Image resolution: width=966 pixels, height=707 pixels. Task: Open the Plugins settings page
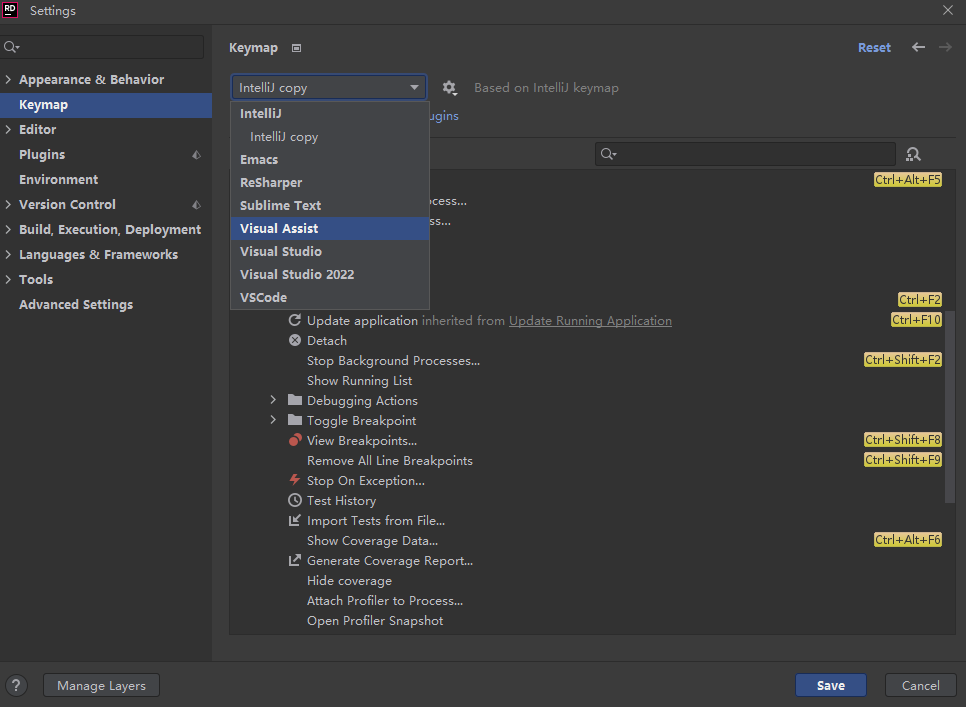click(106, 155)
